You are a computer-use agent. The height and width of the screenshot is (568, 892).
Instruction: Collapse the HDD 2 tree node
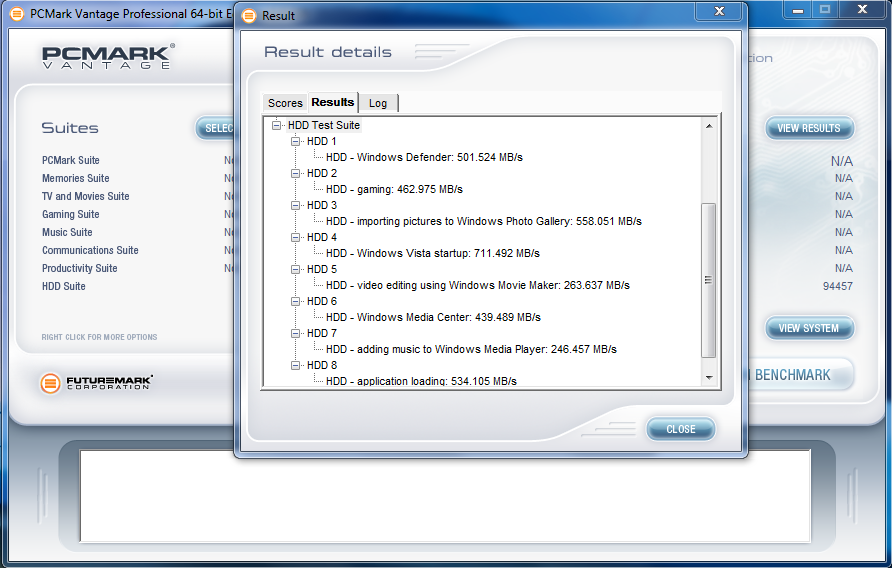295,173
